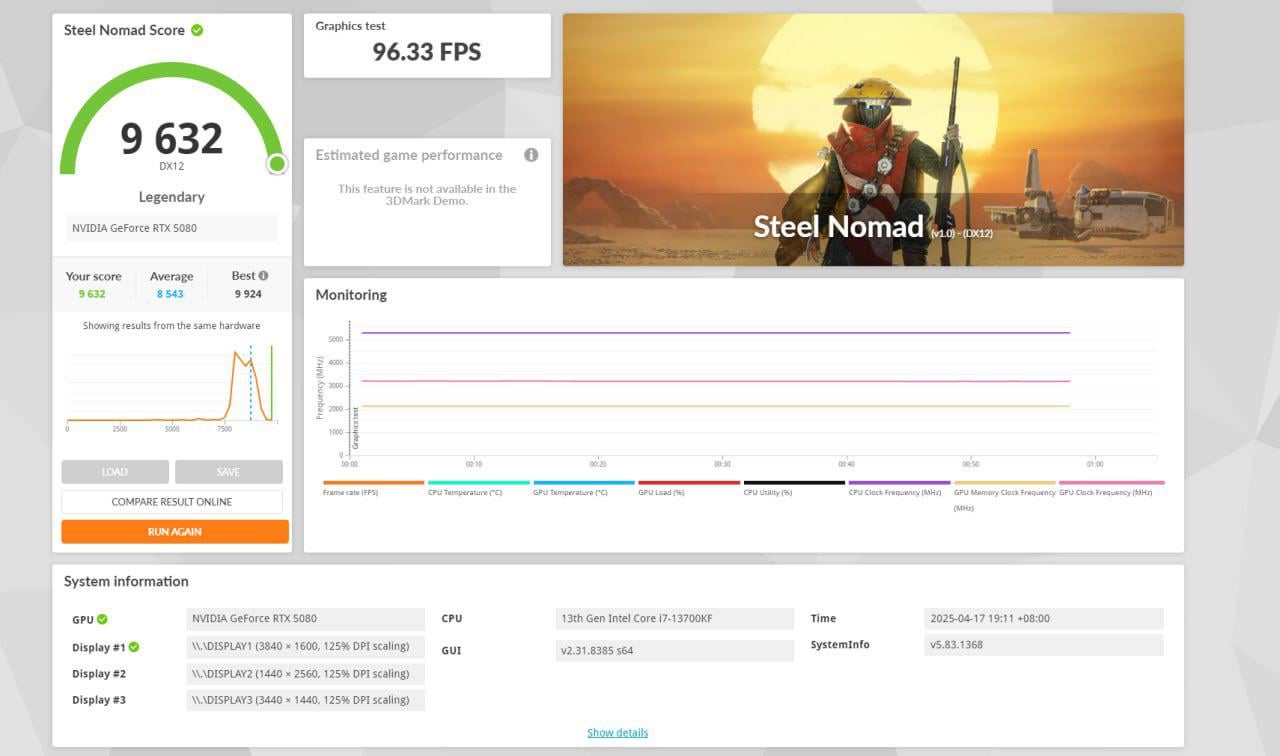Screen dimensions: 1280x756
Task: Toggle Frame rate (FPS) legend series
Action: [373, 488]
